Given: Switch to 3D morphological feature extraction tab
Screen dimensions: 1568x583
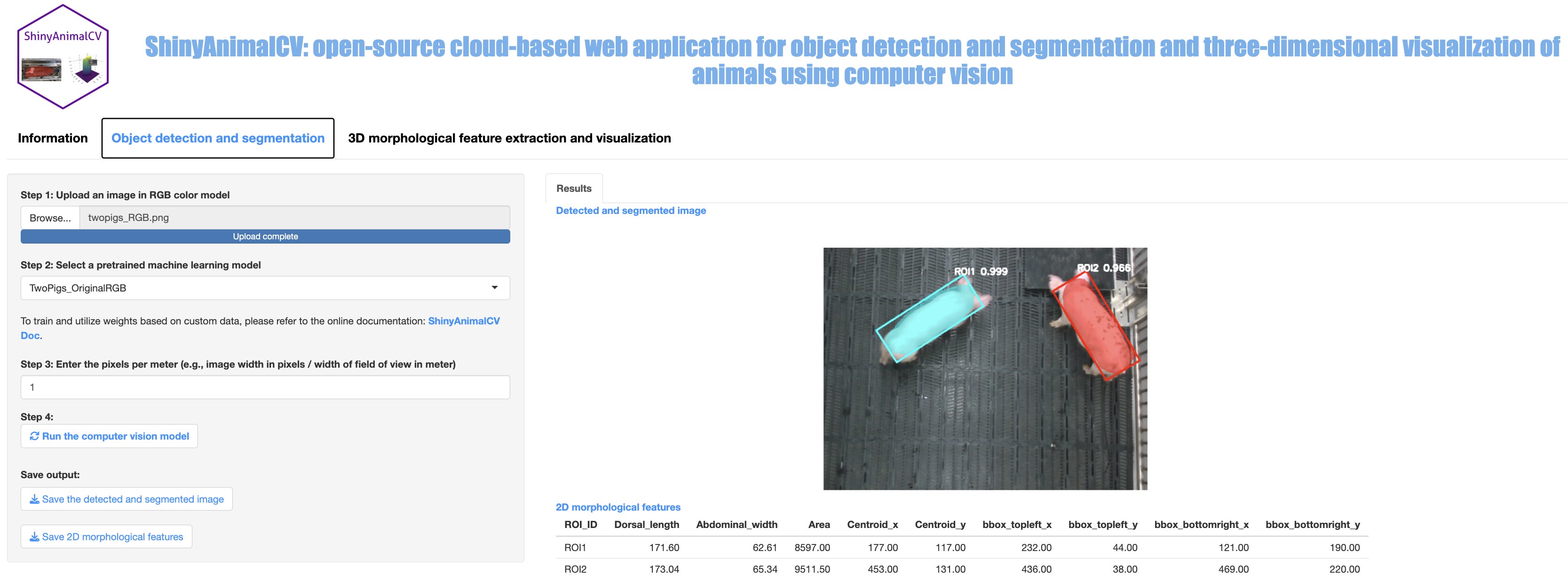Looking at the screenshot, I should click(509, 138).
